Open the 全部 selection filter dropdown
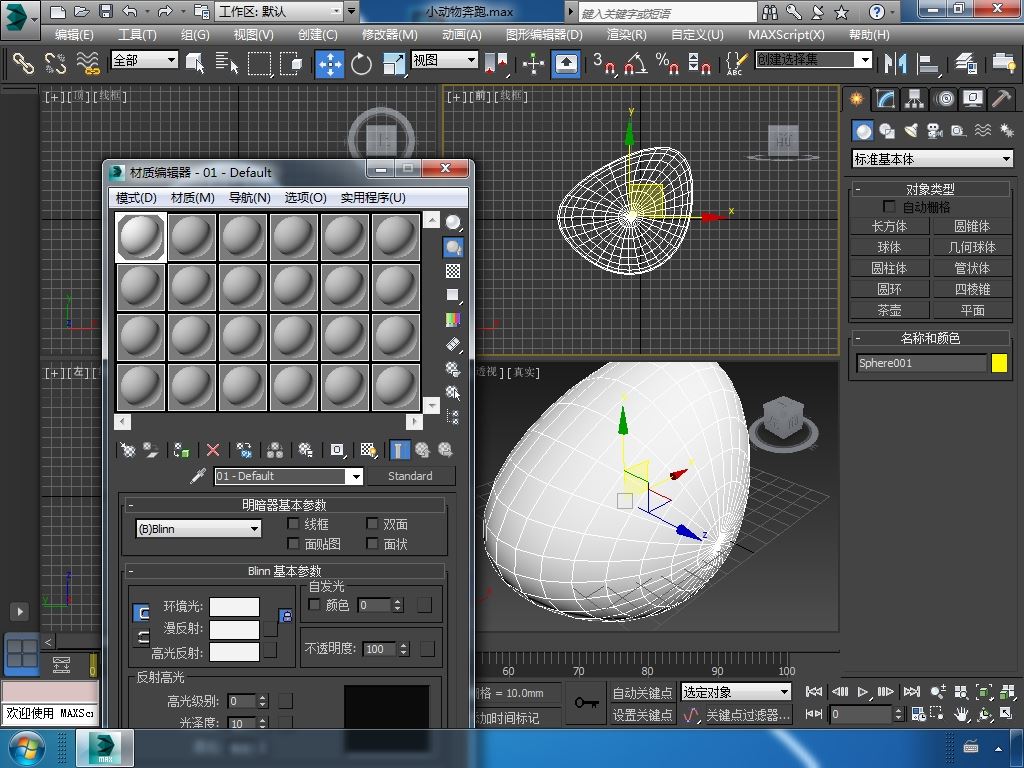The image size is (1024, 768). [144, 60]
